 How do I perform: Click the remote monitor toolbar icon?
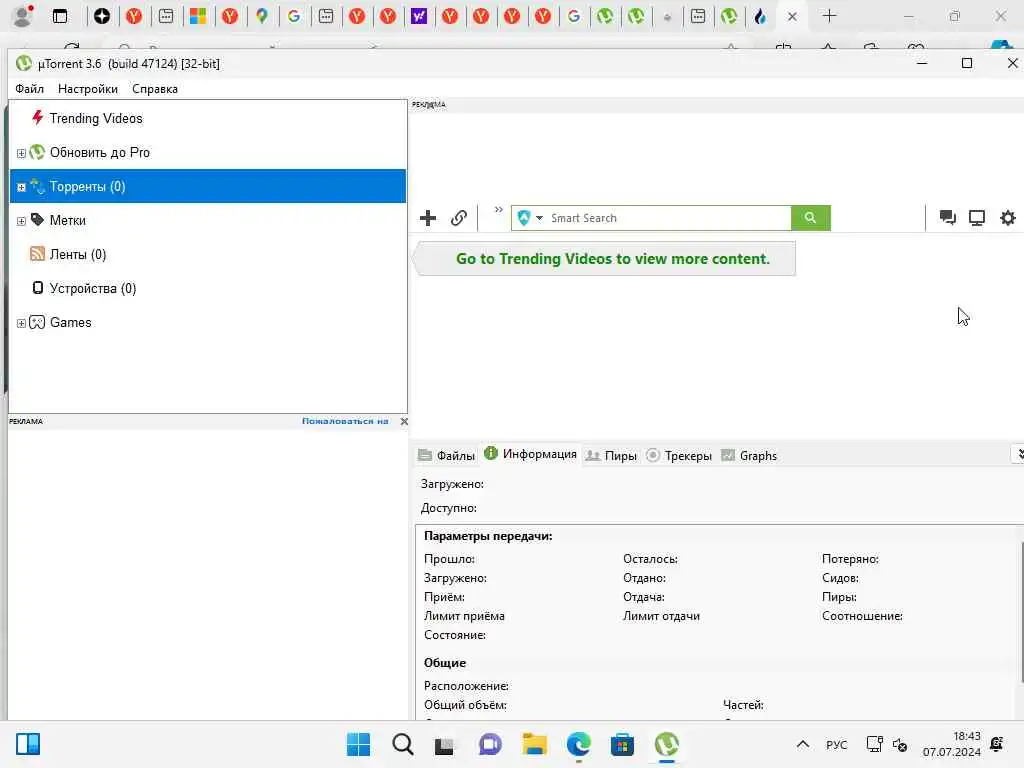(977, 218)
